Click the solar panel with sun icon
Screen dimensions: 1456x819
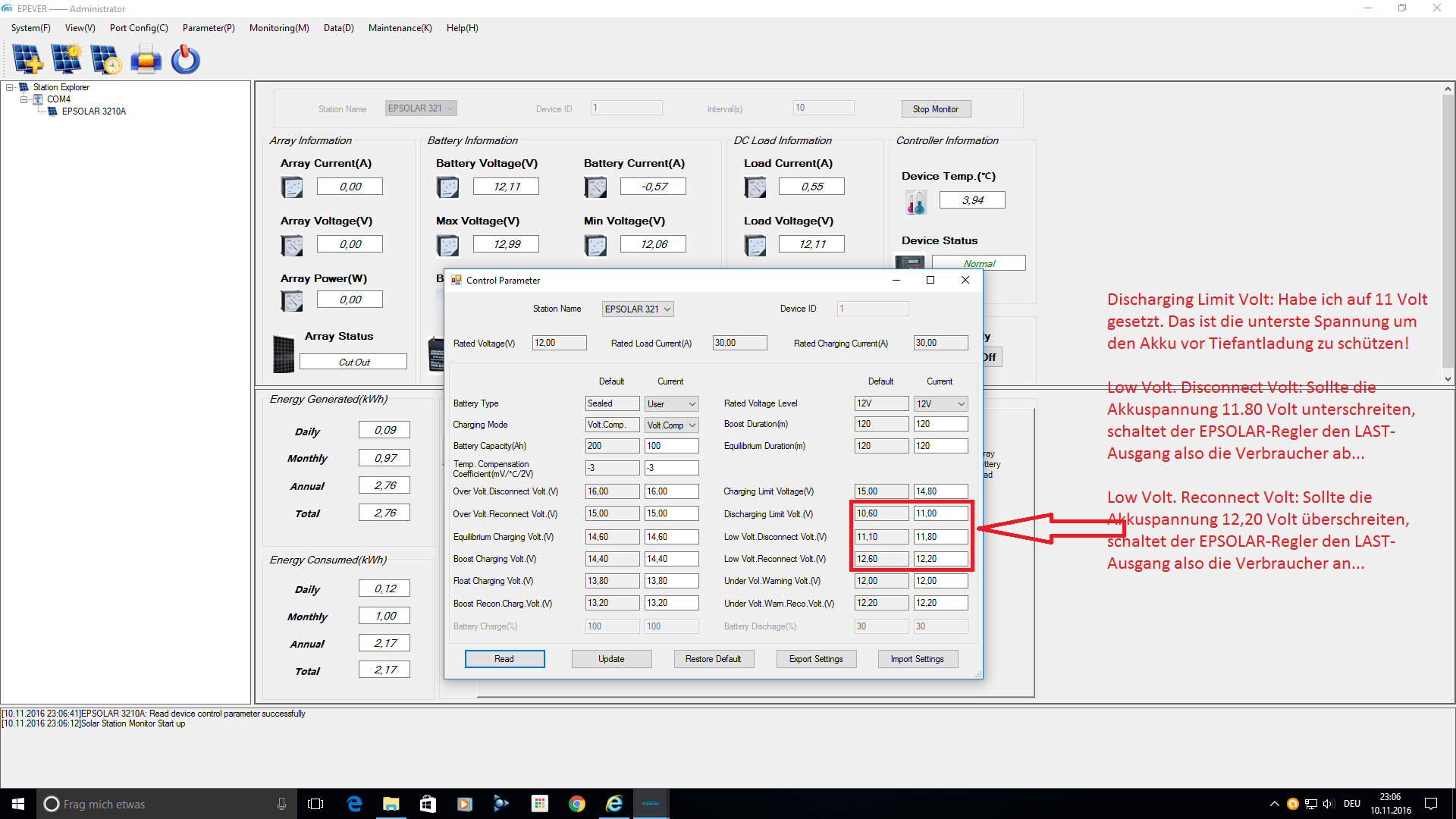[67, 59]
